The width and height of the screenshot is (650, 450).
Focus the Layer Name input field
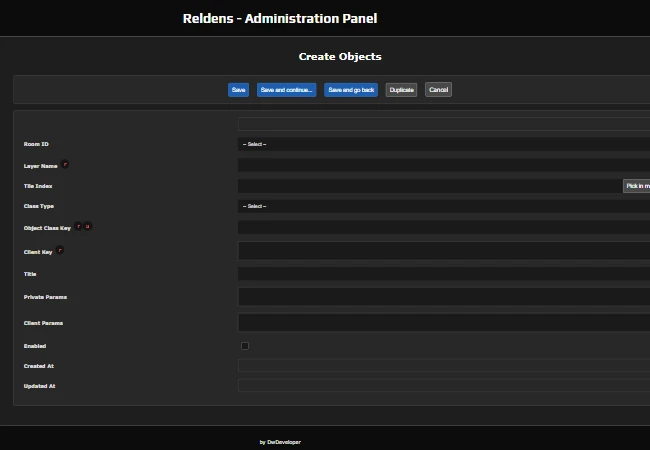click(x=444, y=165)
